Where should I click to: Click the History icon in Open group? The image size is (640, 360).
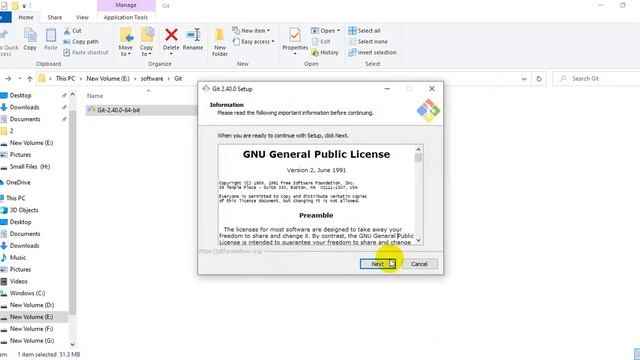click(x=325, y=53)
